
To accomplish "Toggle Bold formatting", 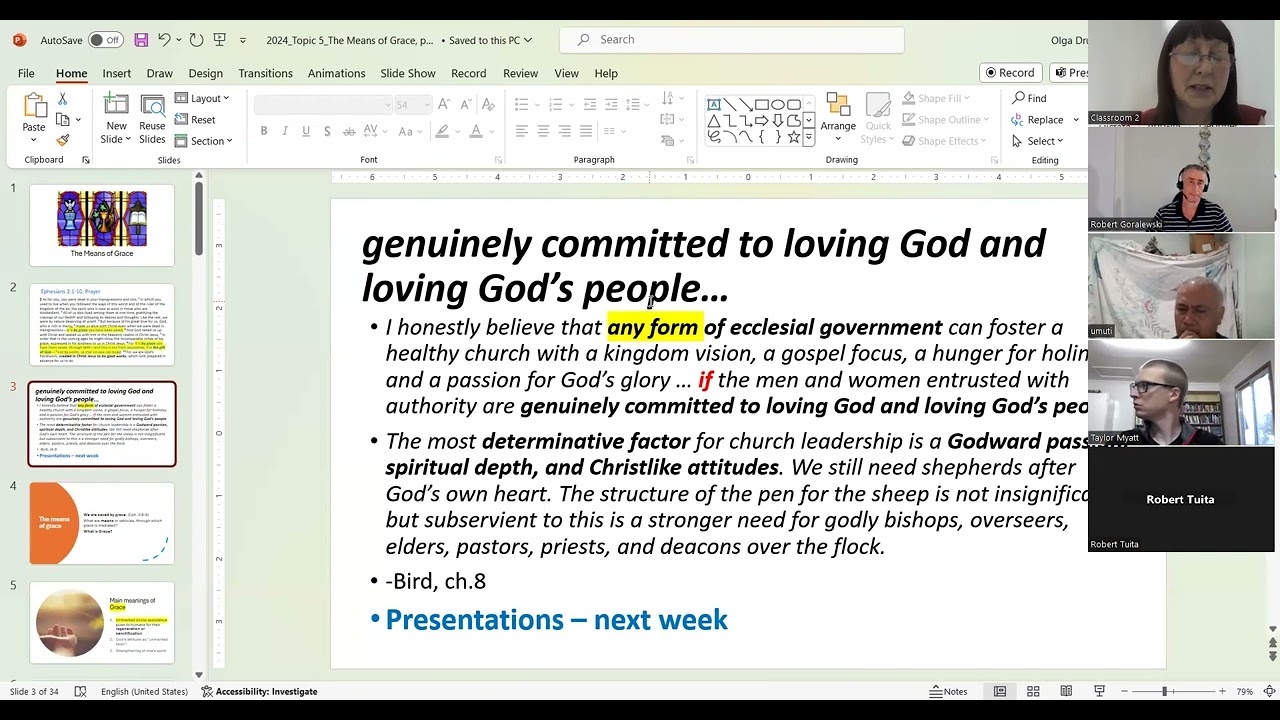I will coord(264,131).
